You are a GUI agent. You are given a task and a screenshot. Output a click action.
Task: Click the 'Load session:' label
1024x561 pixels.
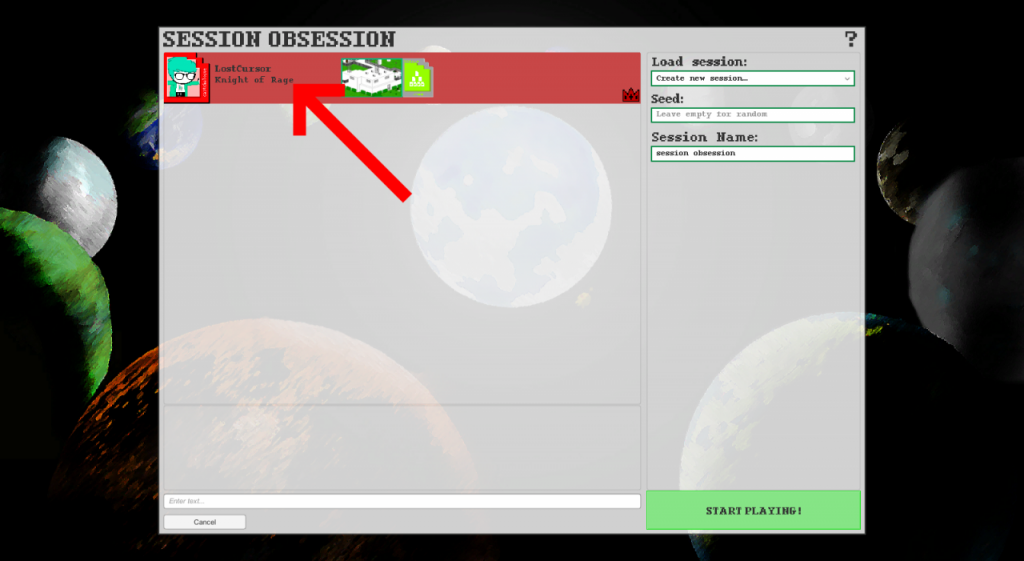pyautogui.click(x=699, y=62)
